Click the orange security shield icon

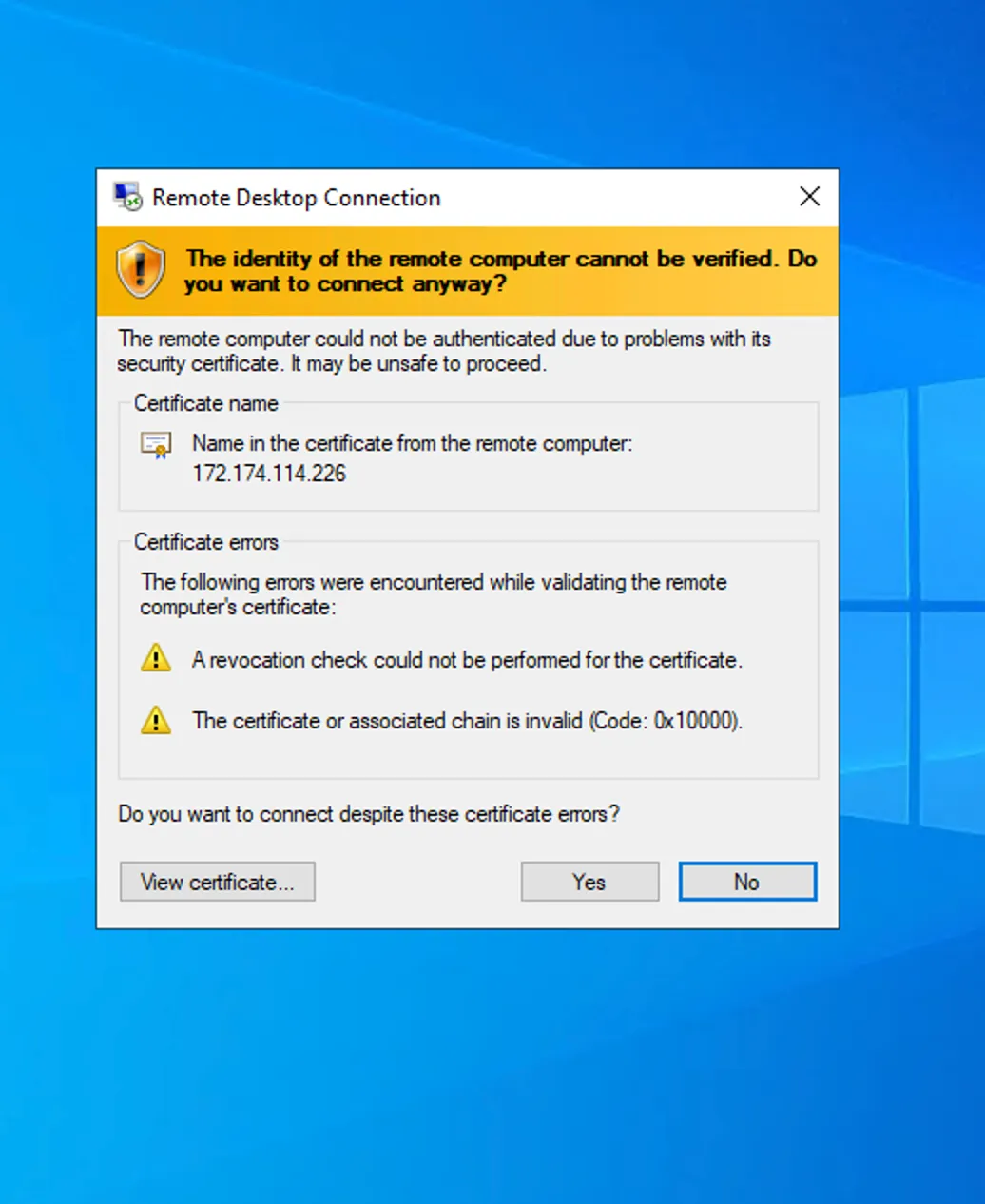pos(141,270)
